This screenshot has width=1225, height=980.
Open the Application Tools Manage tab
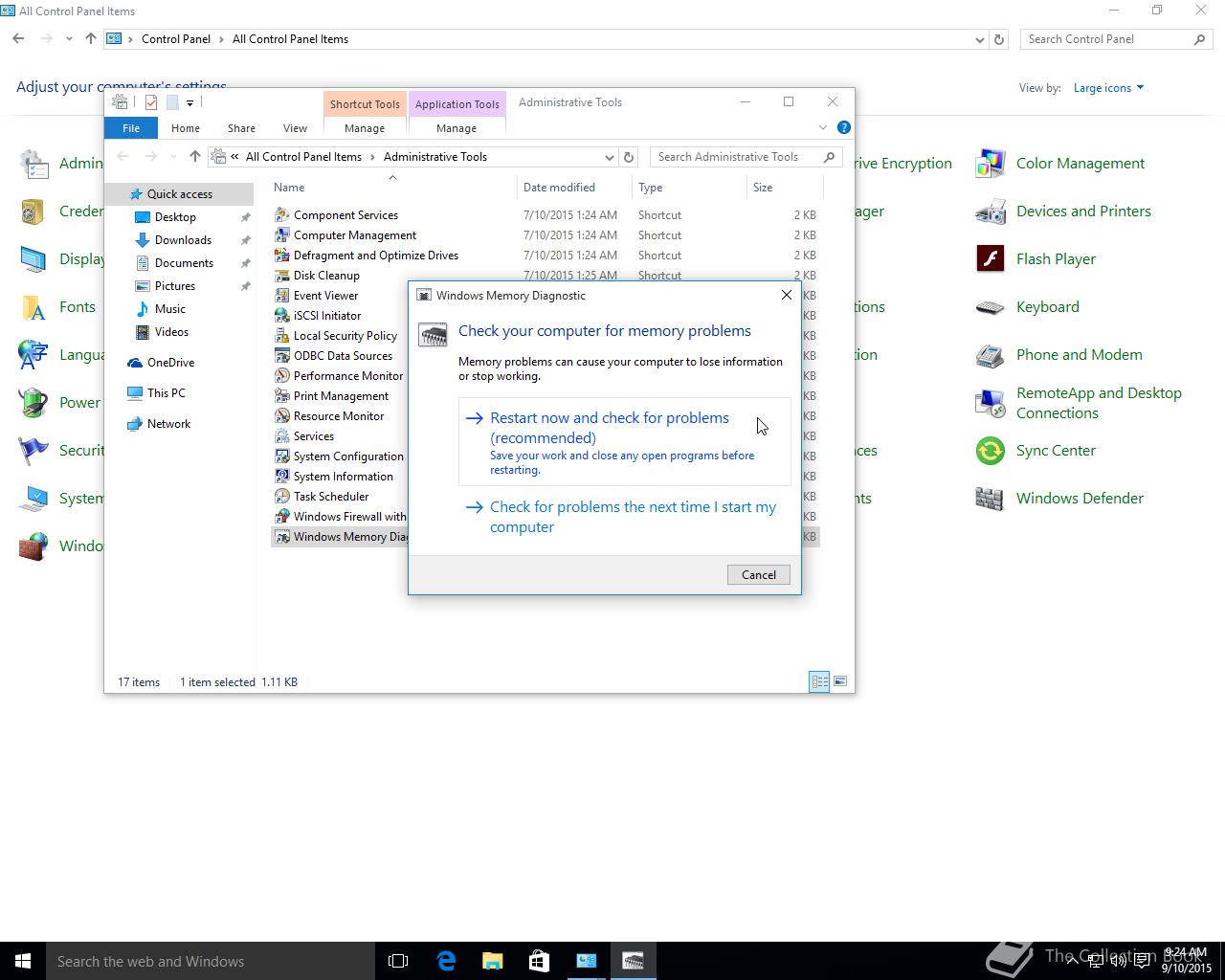(x=457, y=128)
